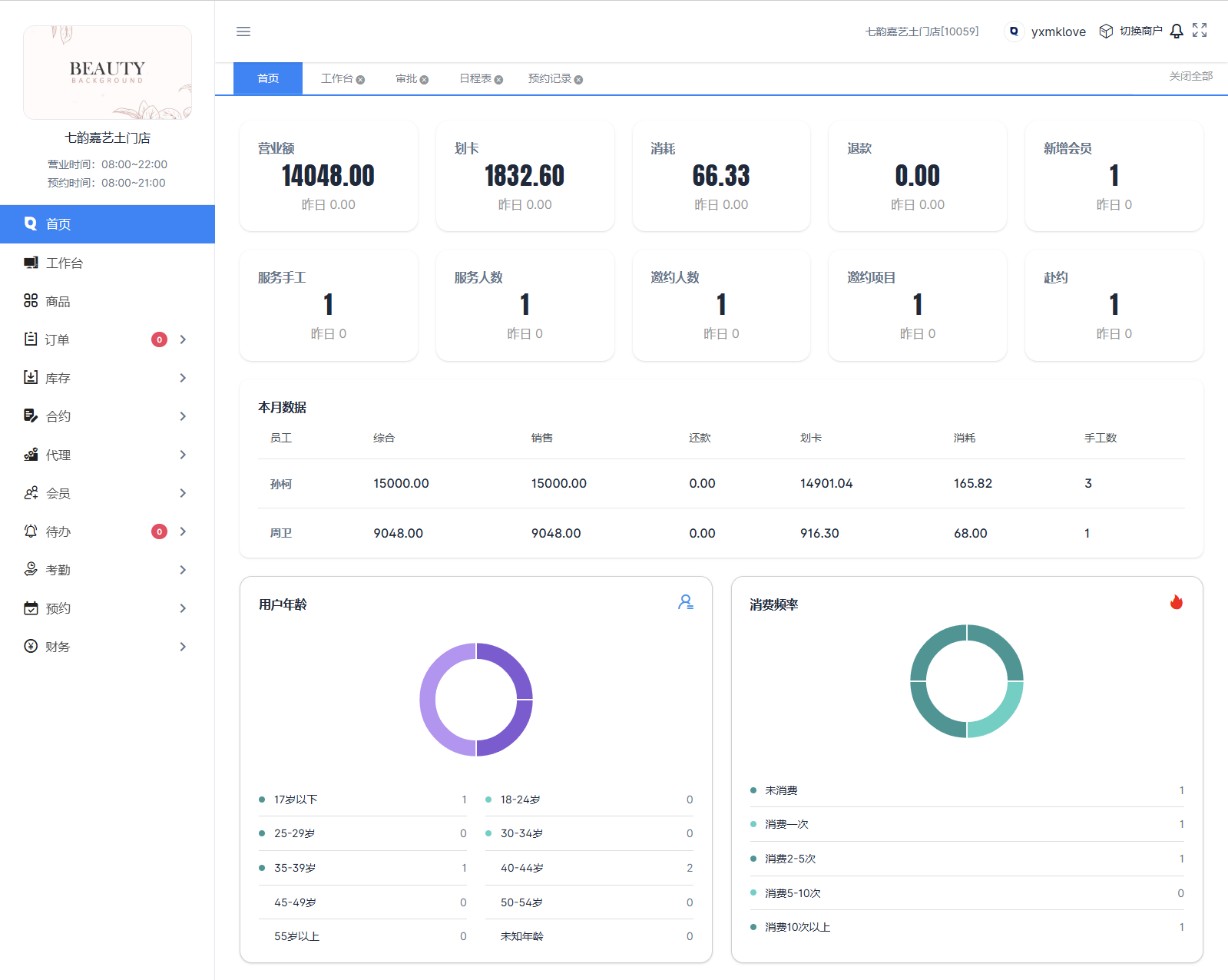This screenshot has height=980, width=1228.
Task: Open notifications bell icon
Action: (x=1176, y=31)
